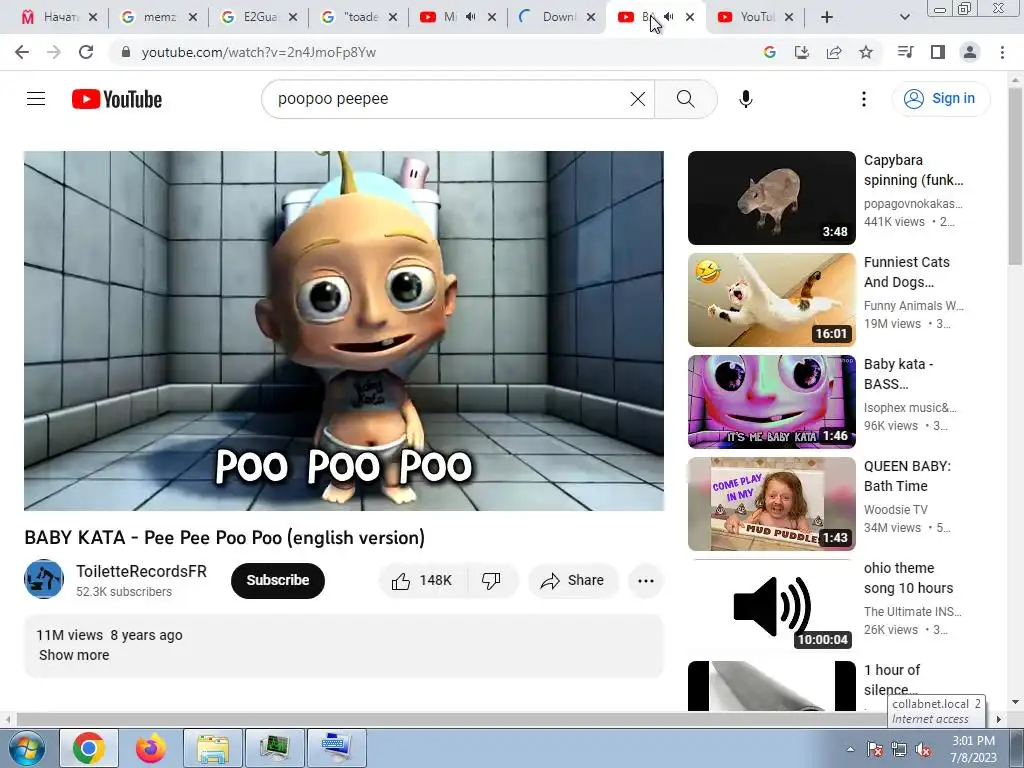Open 'Baby kata - BASS' video title

pos(898,374)
